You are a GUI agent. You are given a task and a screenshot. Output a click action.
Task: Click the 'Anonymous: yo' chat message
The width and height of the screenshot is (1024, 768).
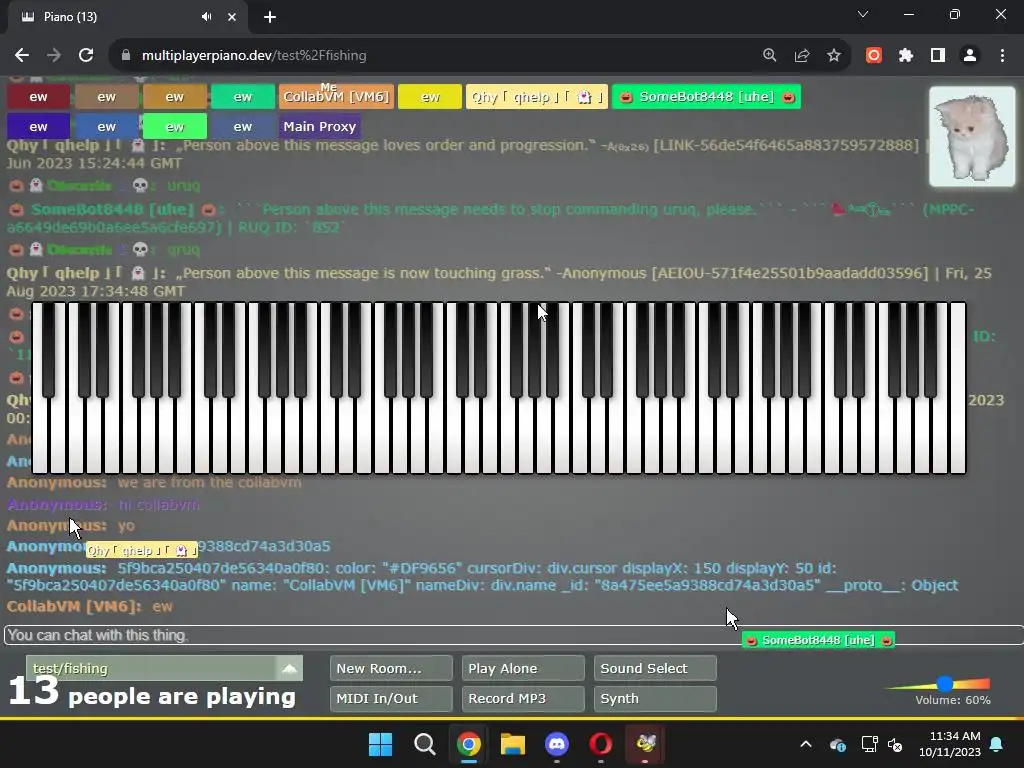point(71,526)
